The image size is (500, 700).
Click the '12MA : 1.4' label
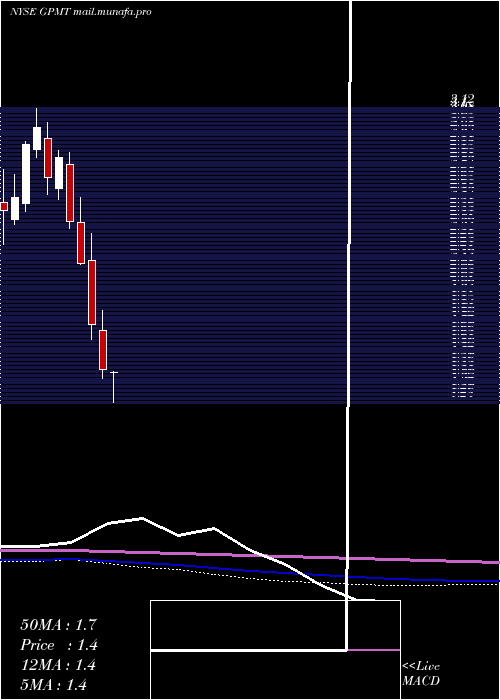click(x=58, y=665)
